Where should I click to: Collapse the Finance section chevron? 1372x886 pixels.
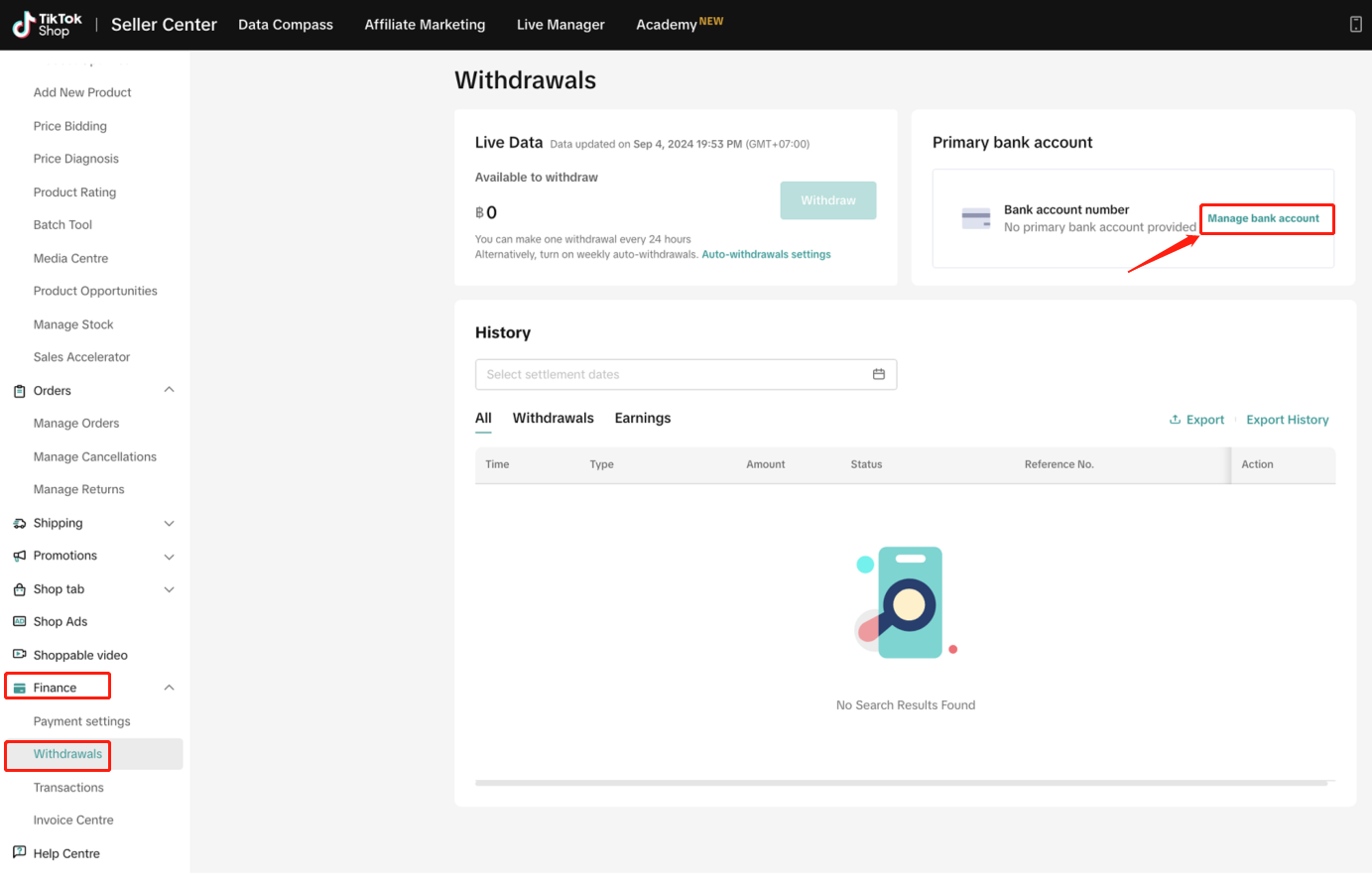coord(169,688)
